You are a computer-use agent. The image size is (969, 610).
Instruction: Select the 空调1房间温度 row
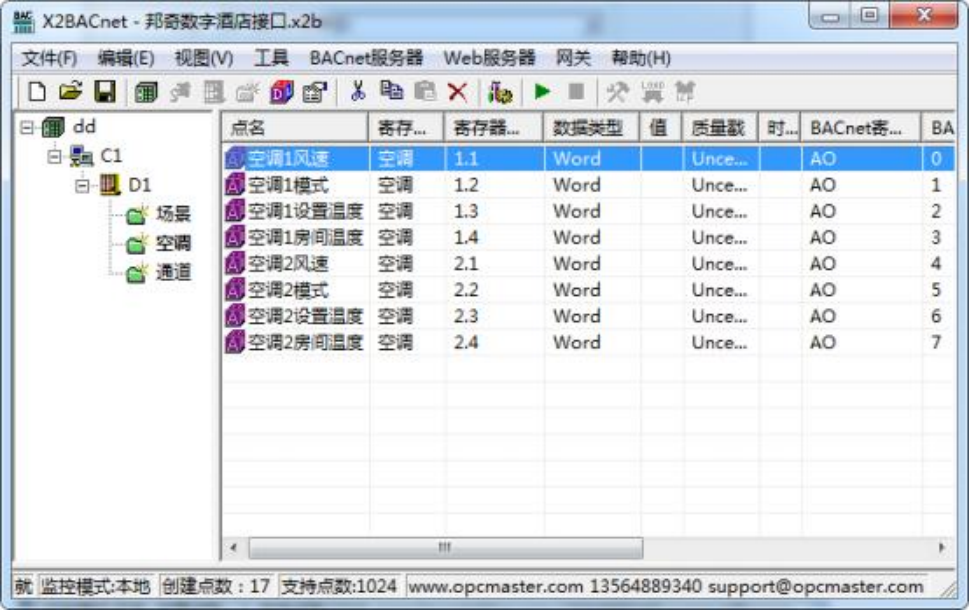click(x=587, y=237)
